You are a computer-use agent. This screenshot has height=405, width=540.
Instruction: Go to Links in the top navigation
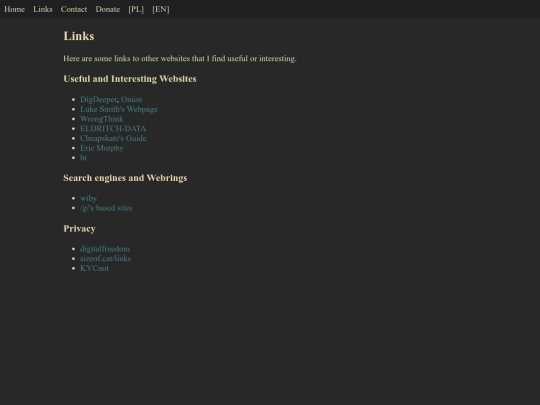tap(43, 9)
